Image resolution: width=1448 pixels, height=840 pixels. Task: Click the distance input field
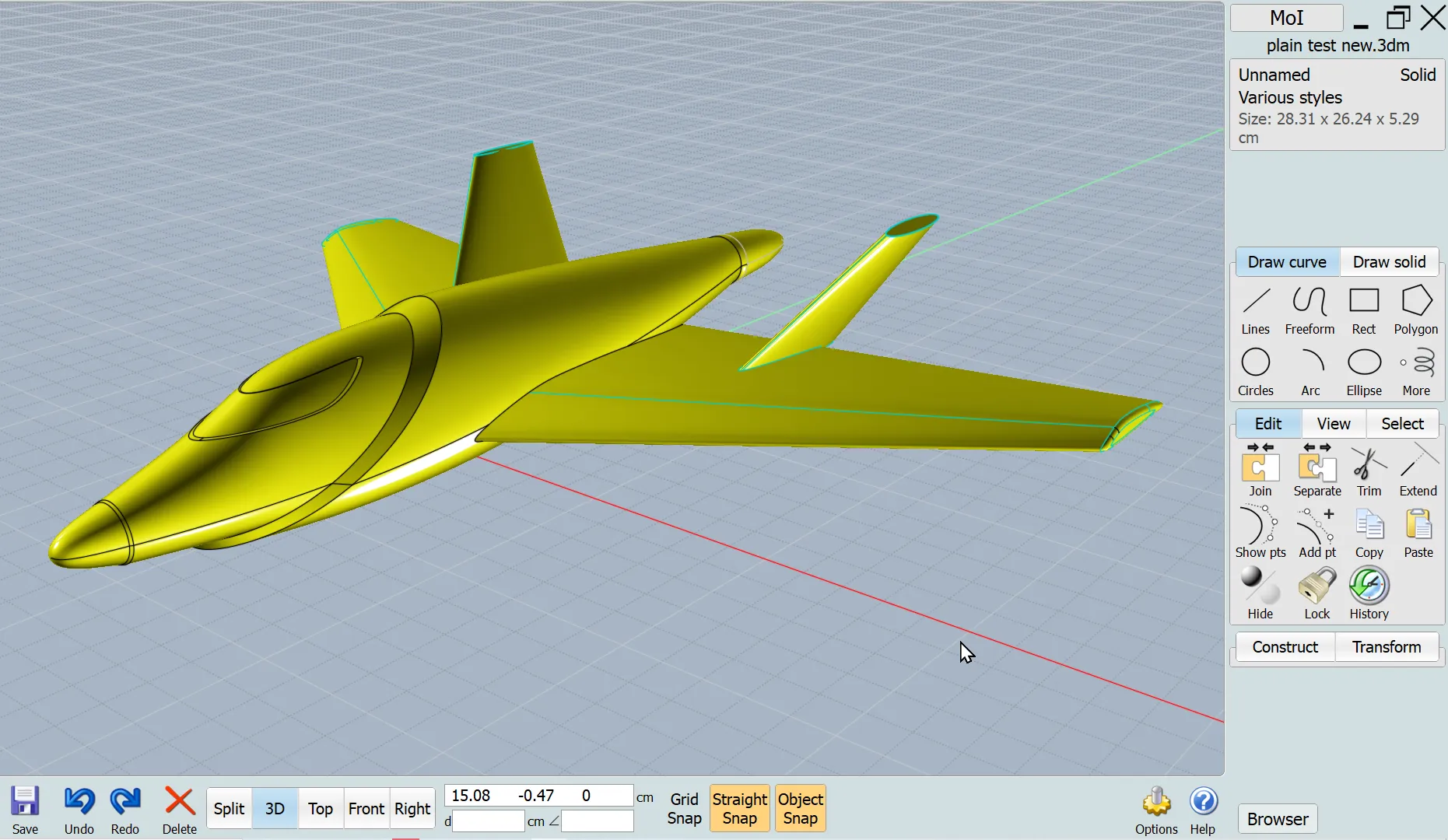(488, 821)
